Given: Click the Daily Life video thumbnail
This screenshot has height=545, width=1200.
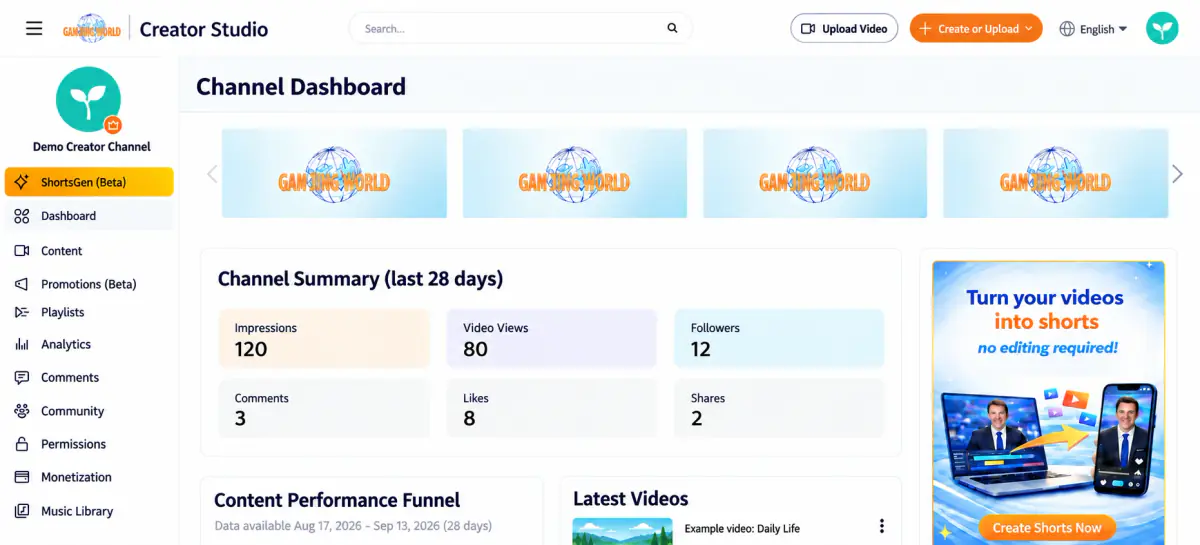Looking at the screenshot, I should [x=622, y=531].
